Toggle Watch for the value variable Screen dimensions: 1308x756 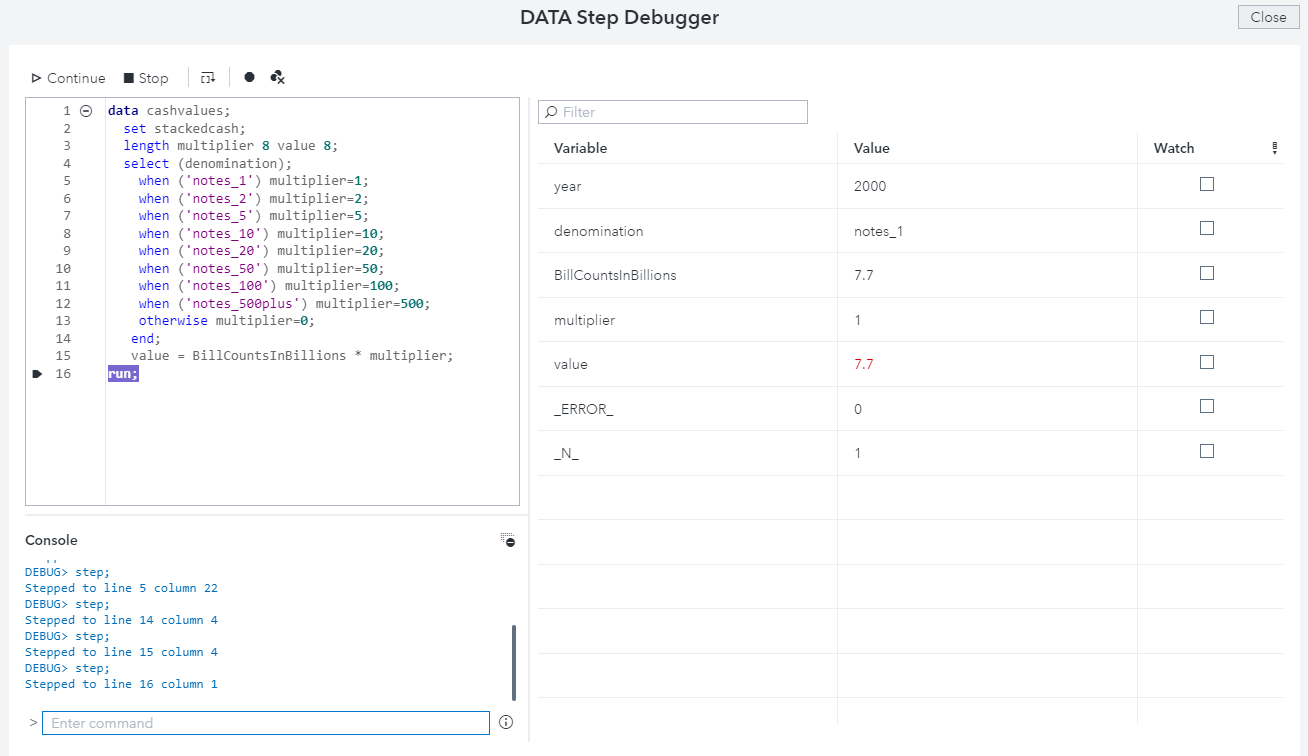pos(1207,362)
